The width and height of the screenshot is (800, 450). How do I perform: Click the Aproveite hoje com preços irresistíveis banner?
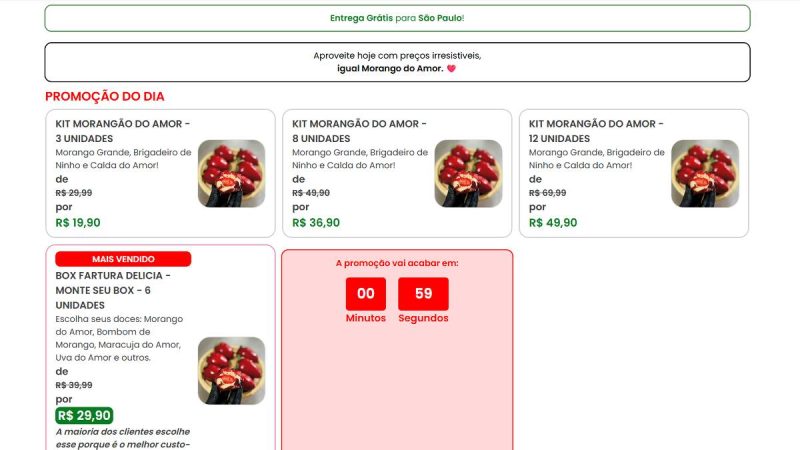tap(397, 62)
